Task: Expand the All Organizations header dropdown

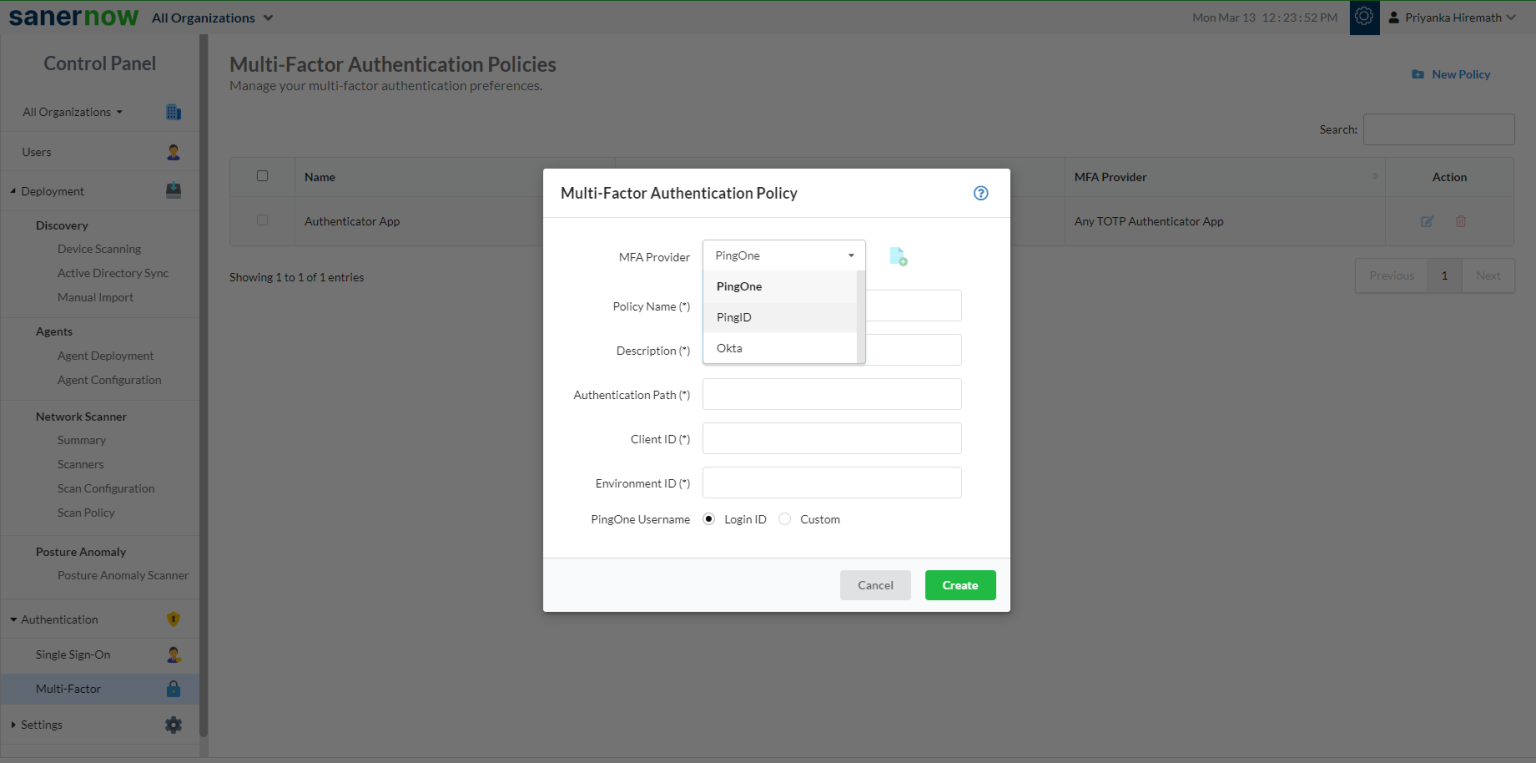Action: tap(212, 18)
